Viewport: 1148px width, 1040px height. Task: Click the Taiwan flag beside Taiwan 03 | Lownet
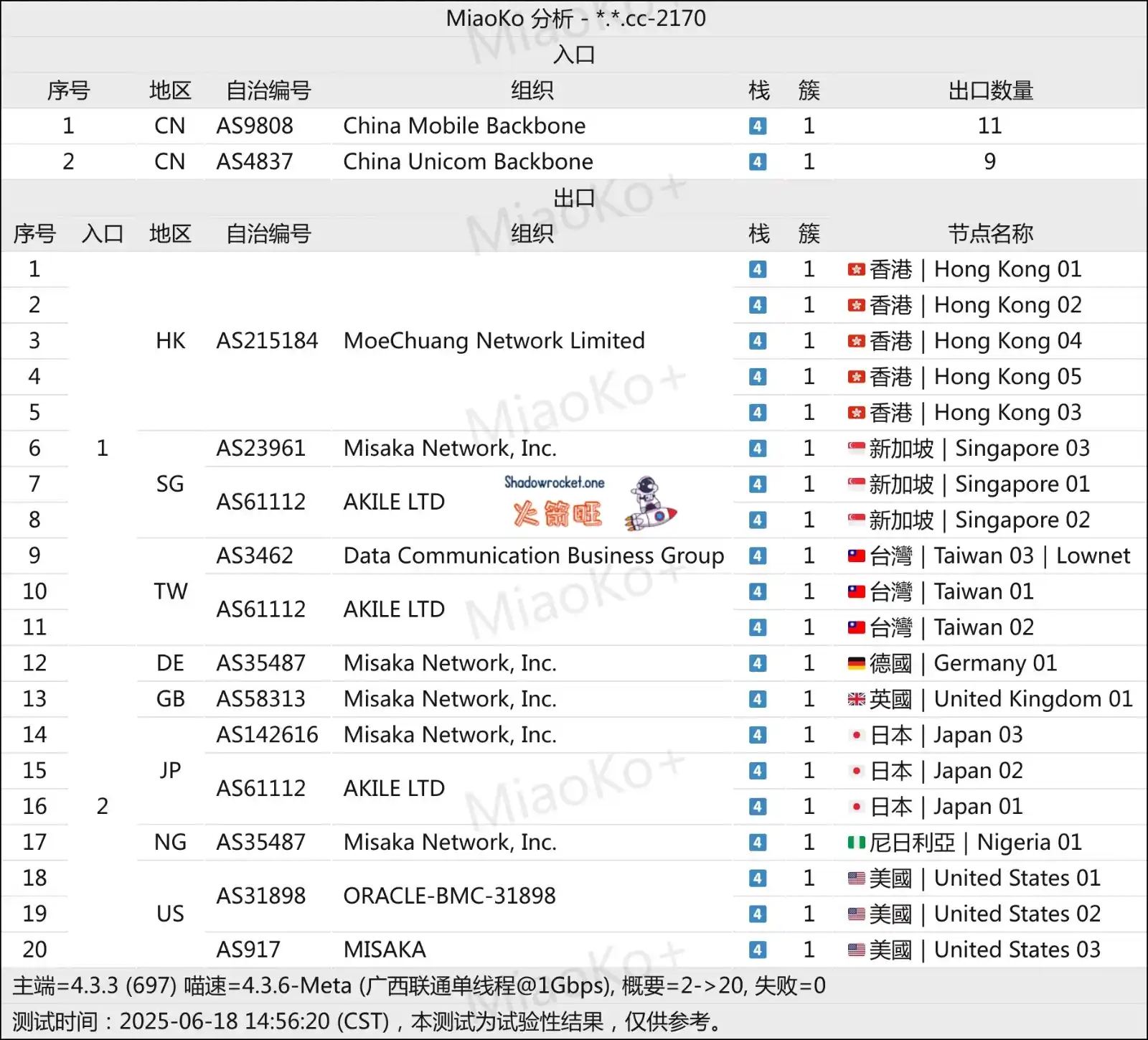point(856,556)
